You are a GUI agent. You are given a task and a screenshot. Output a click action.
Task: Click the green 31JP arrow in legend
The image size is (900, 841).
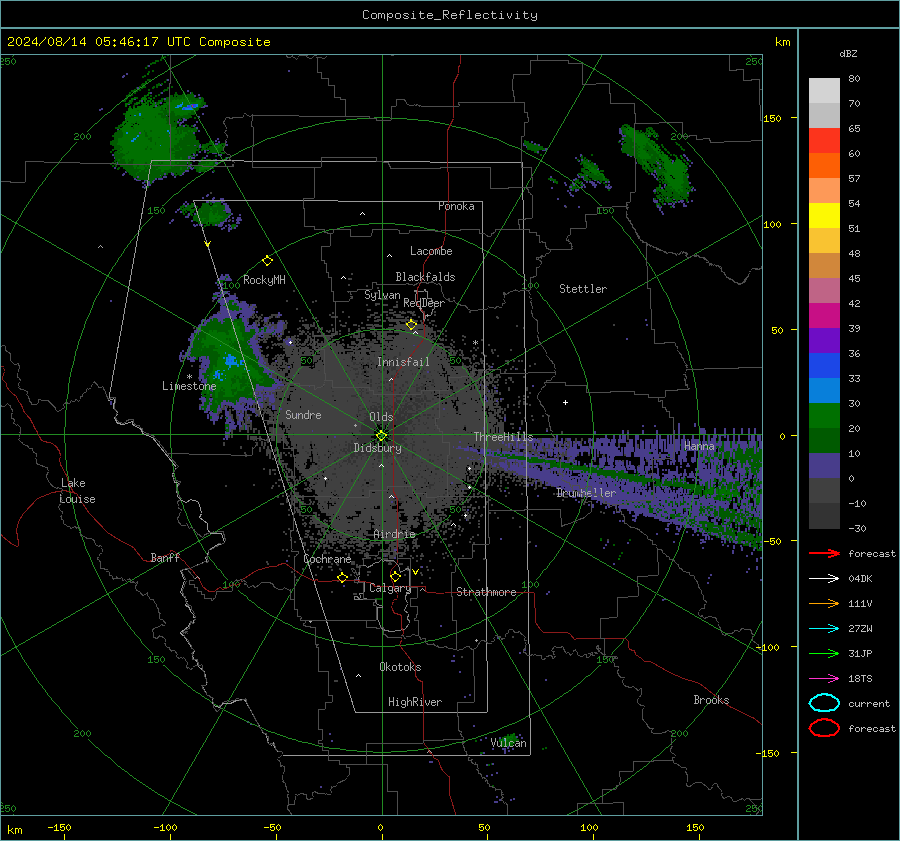click(824, 653)
